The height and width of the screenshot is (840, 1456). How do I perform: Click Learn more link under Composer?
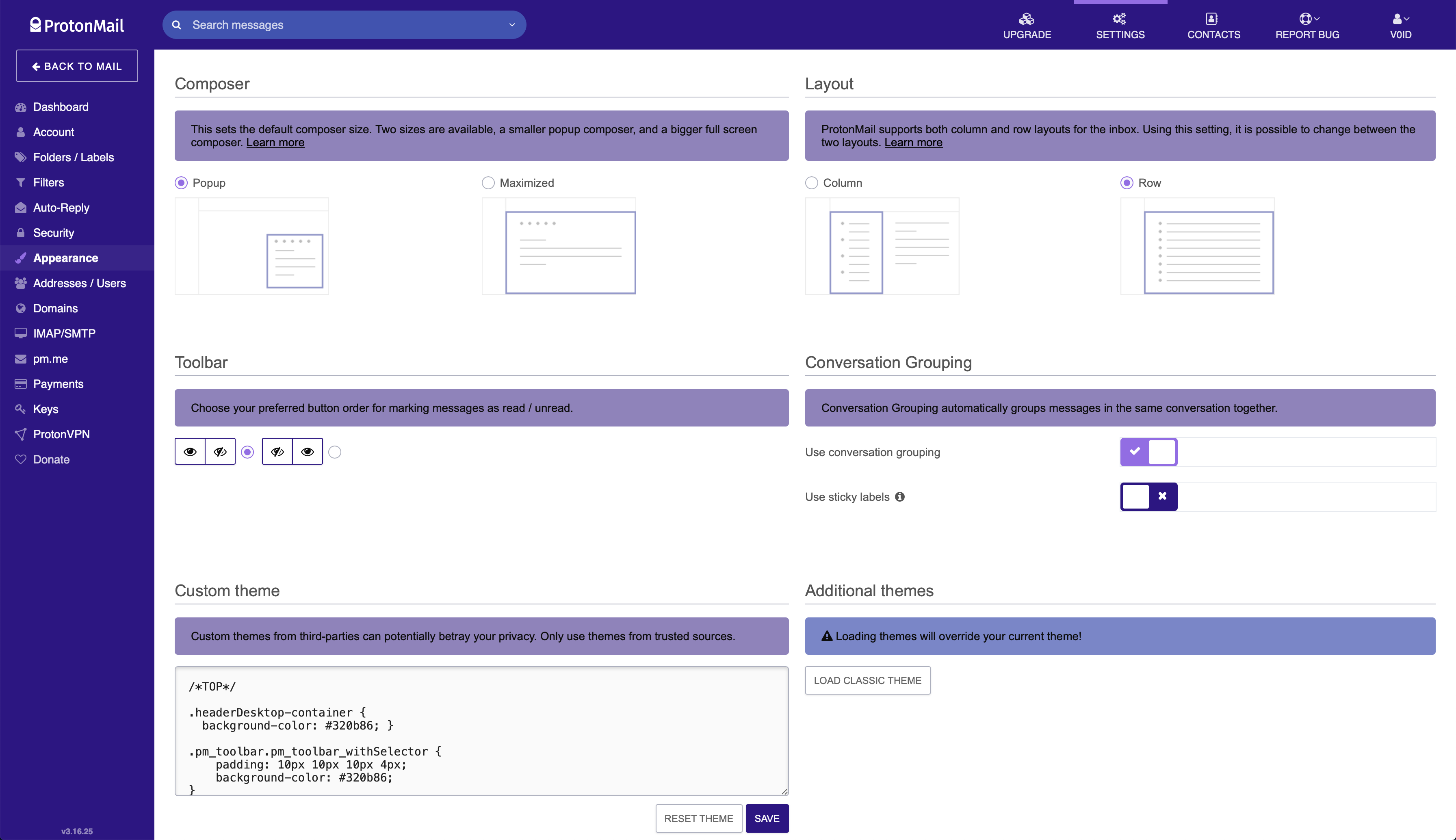point(275,143)
